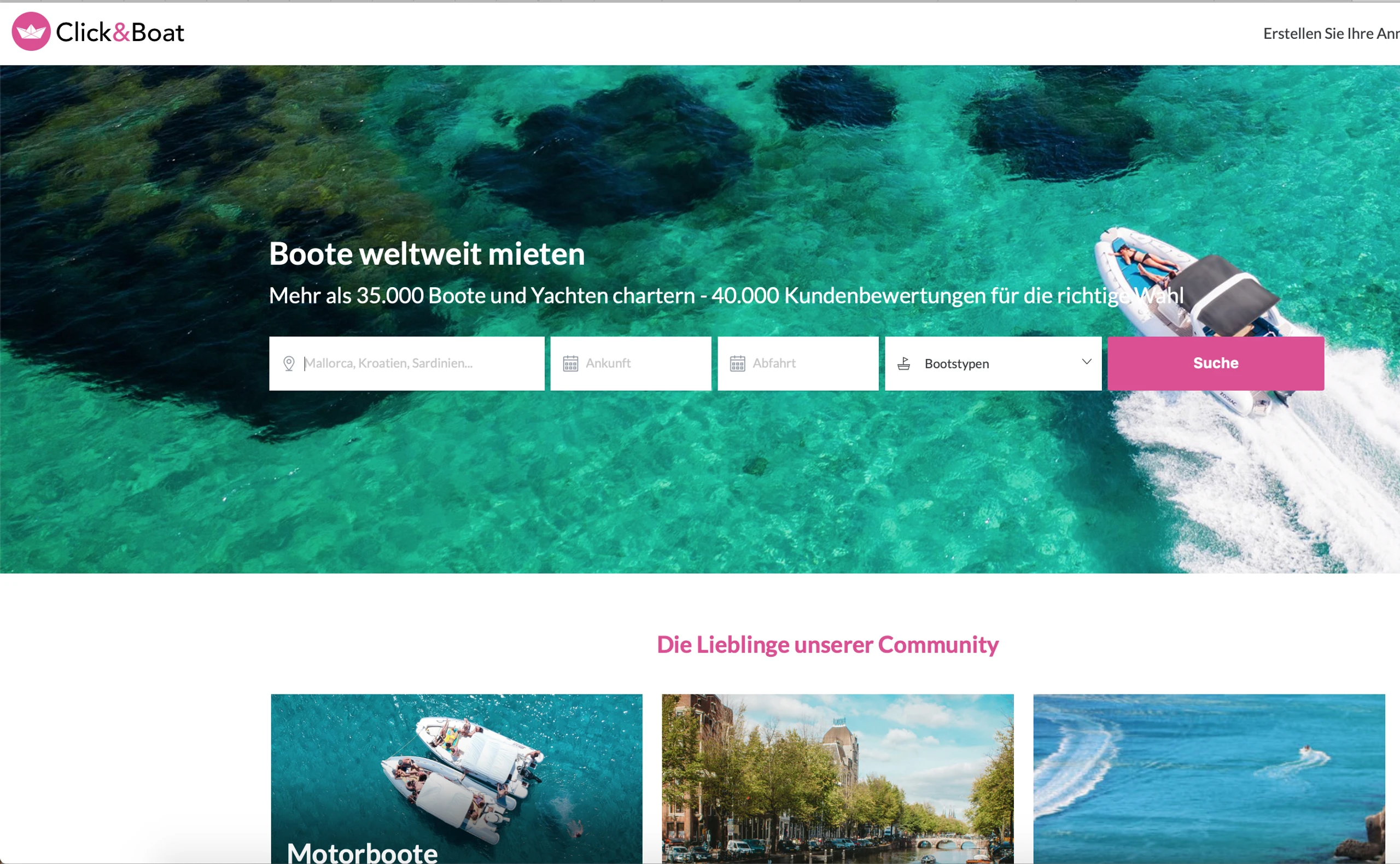1400x864 pixels.
Task: Open the canal city category image
Action: click(x=837, y=778)
